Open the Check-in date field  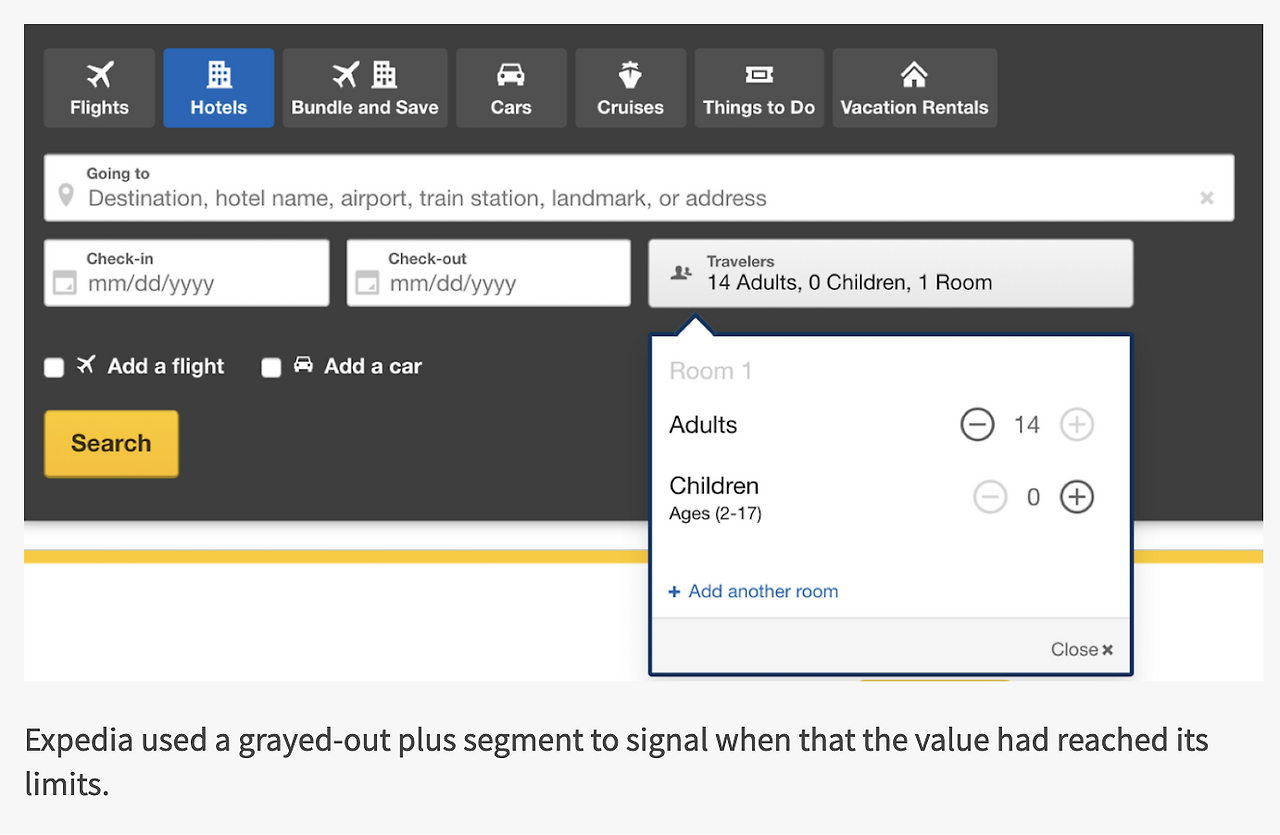[x=187, y=273]
